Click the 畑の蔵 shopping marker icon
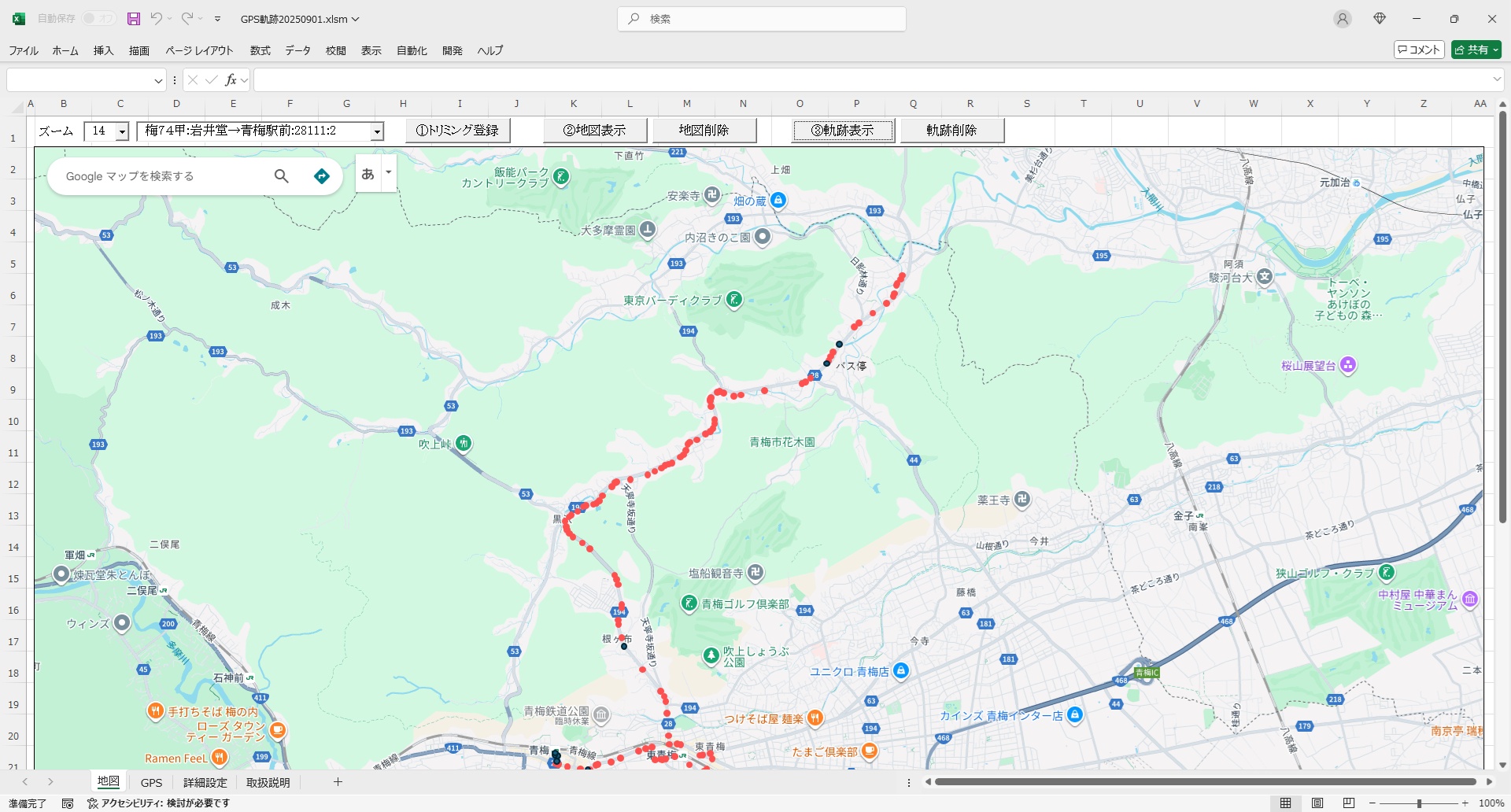The width and height of the screenshot is (1511, 812). tap(778, 200)
